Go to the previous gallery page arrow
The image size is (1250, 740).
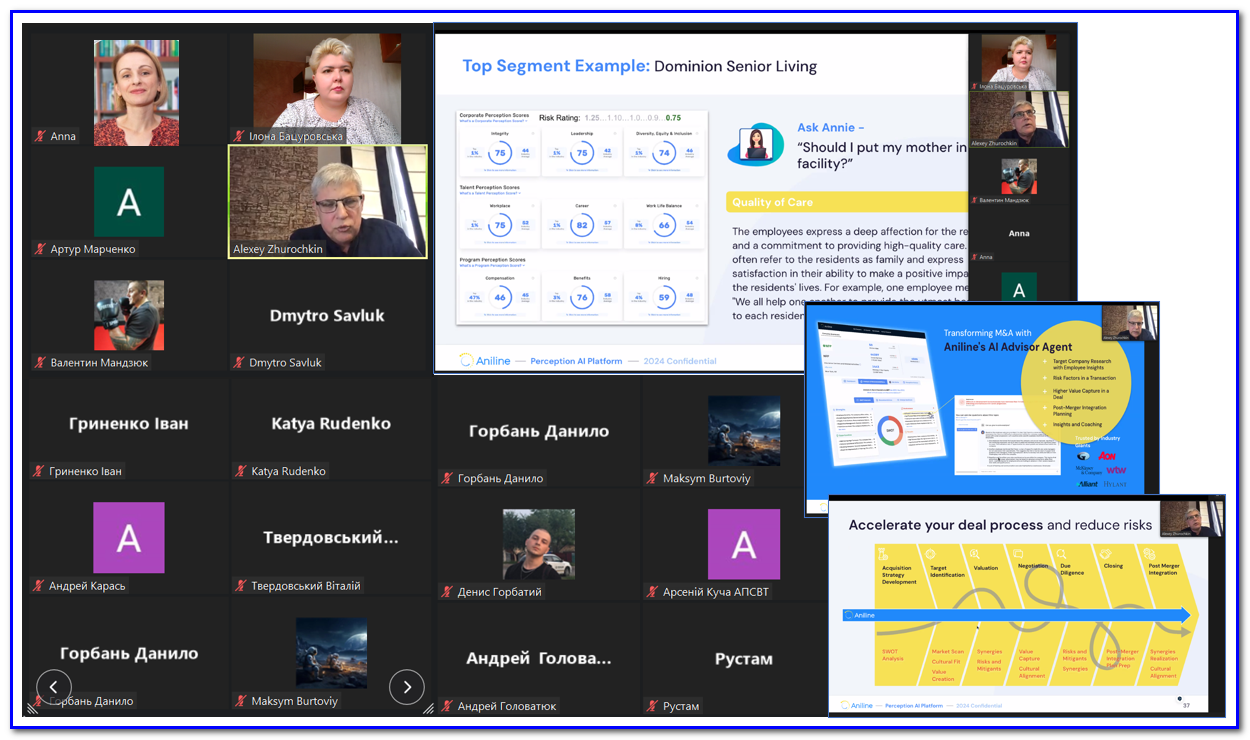[x=54, y=686]
